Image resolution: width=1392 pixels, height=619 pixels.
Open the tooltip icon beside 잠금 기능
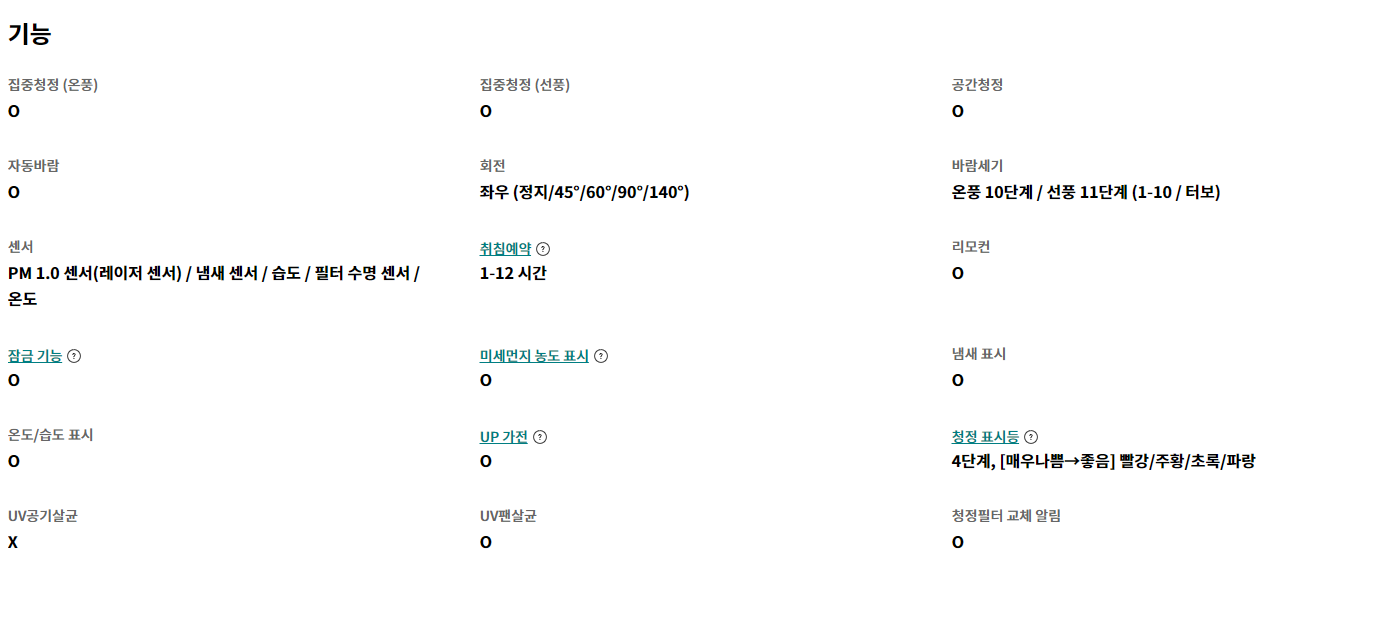(74, 356)
